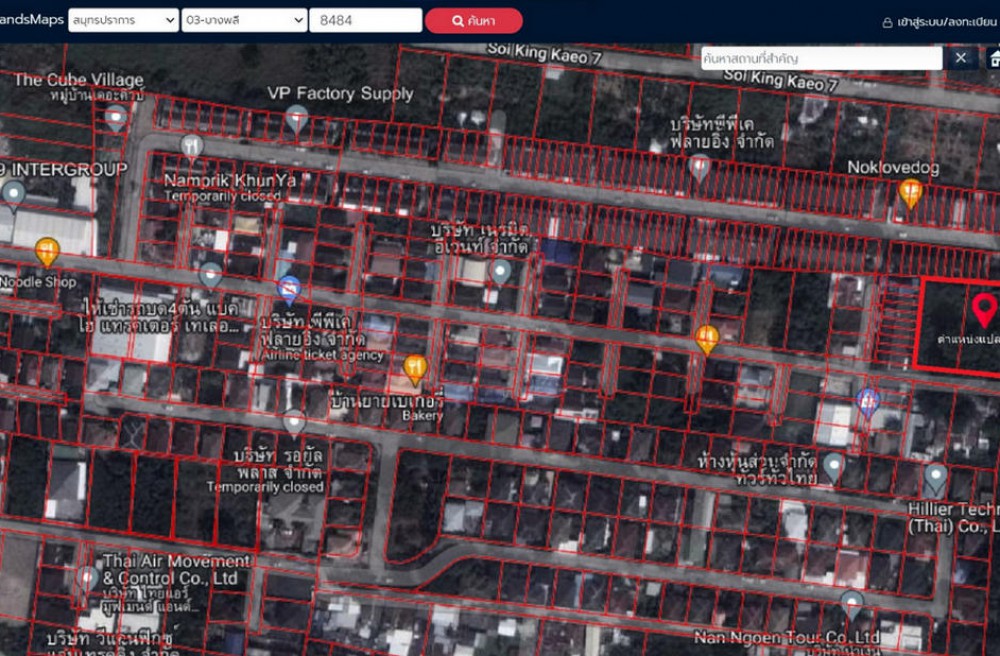Click the home icon beside place search
This screenshot has width=1000, height=656.
993,58
